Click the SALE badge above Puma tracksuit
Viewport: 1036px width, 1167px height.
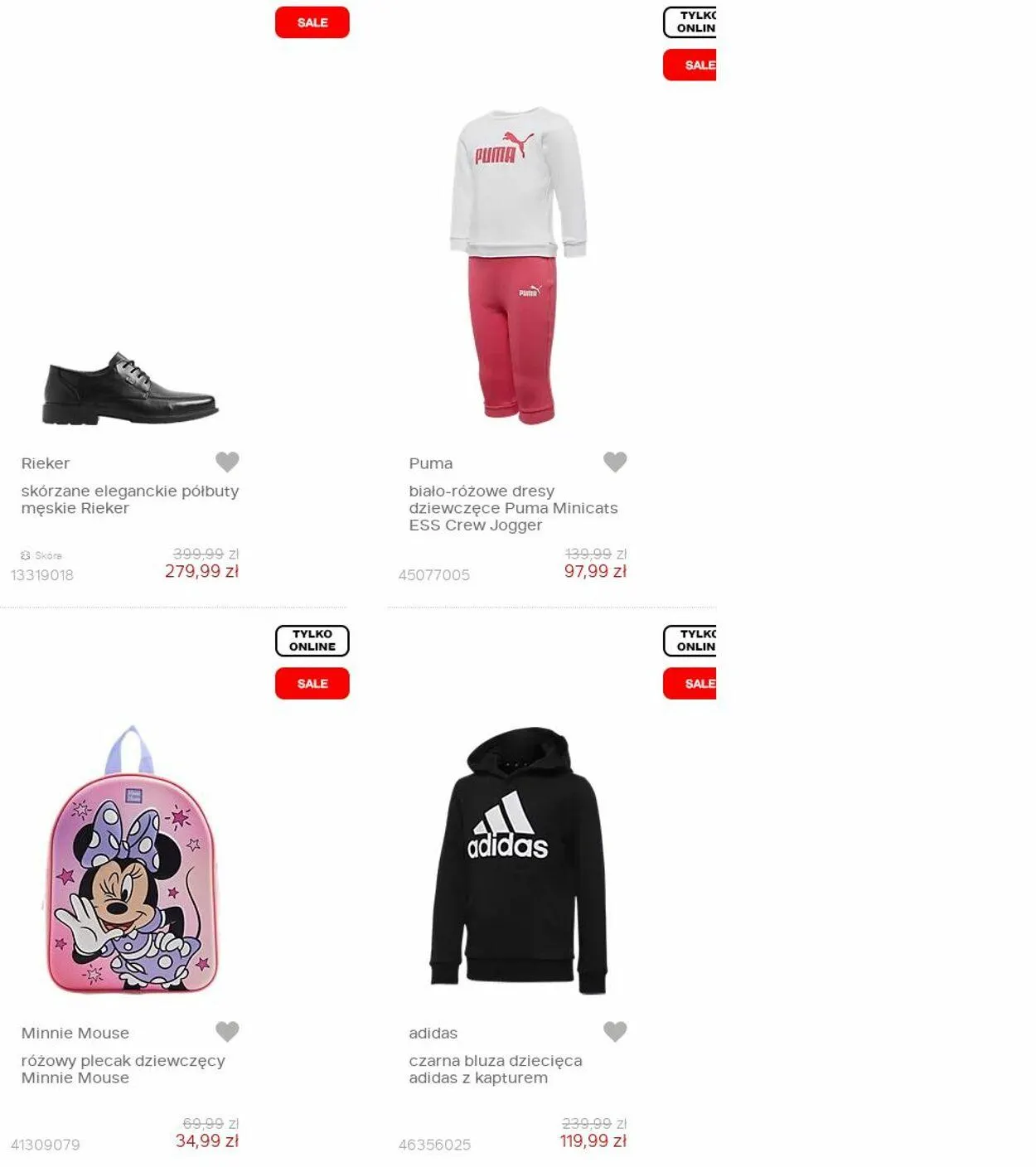pyautogui.click(x=690, y=65)
